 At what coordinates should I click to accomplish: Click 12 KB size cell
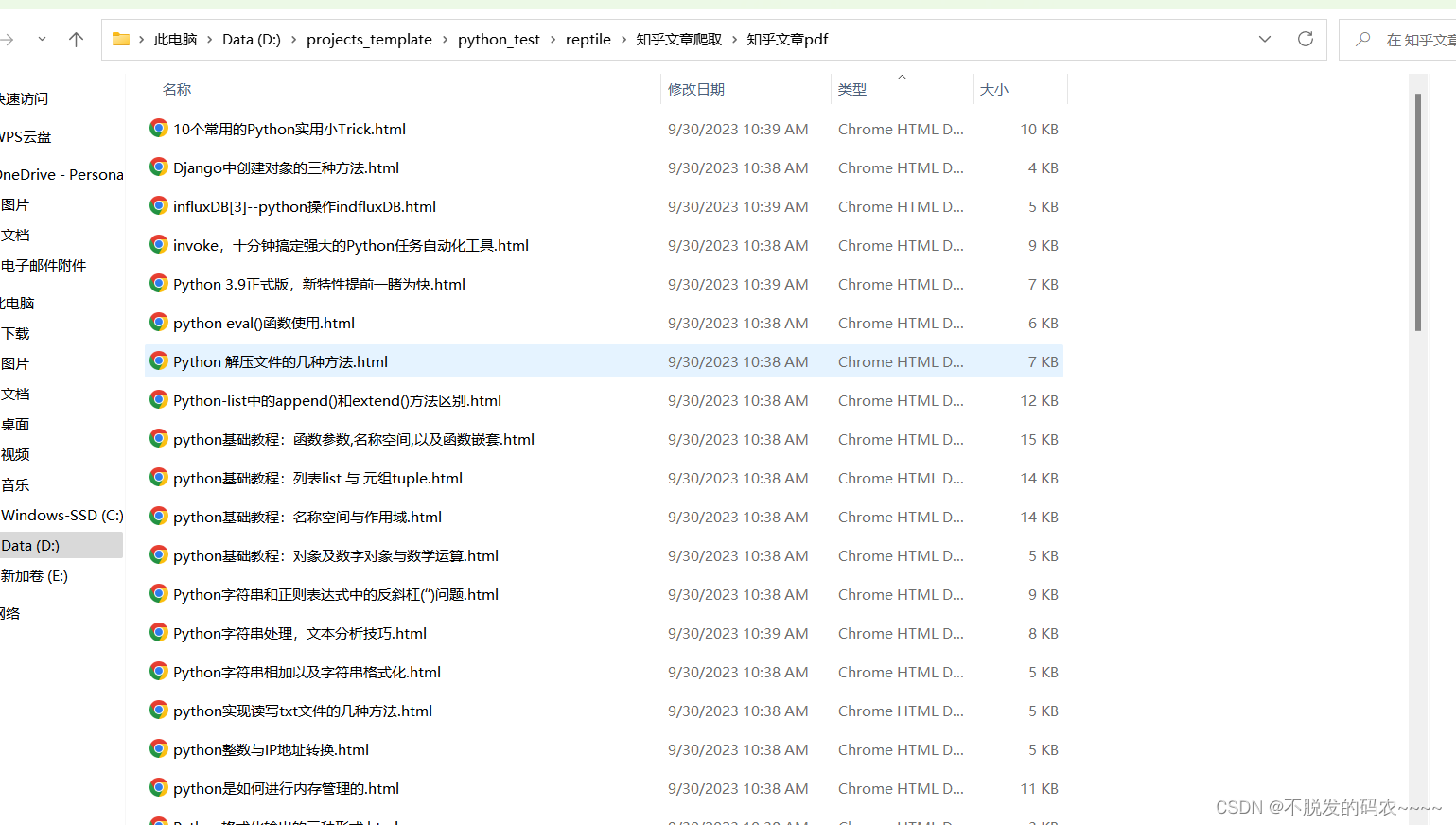pyautogui.click(x=1039, y=400)
